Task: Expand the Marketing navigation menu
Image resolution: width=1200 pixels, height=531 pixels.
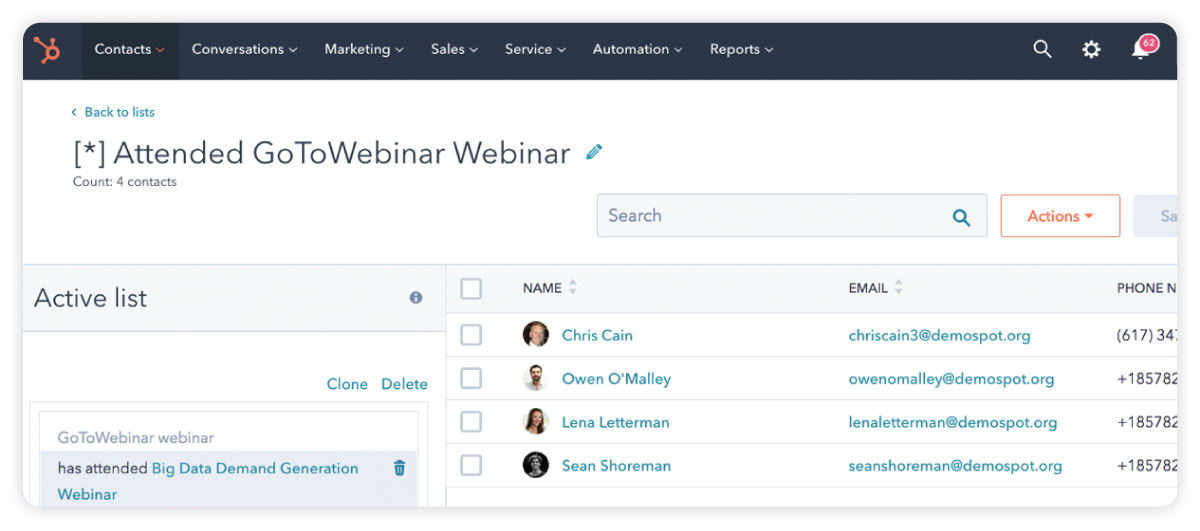Action: pyautogui.click(x=364, y=49)
